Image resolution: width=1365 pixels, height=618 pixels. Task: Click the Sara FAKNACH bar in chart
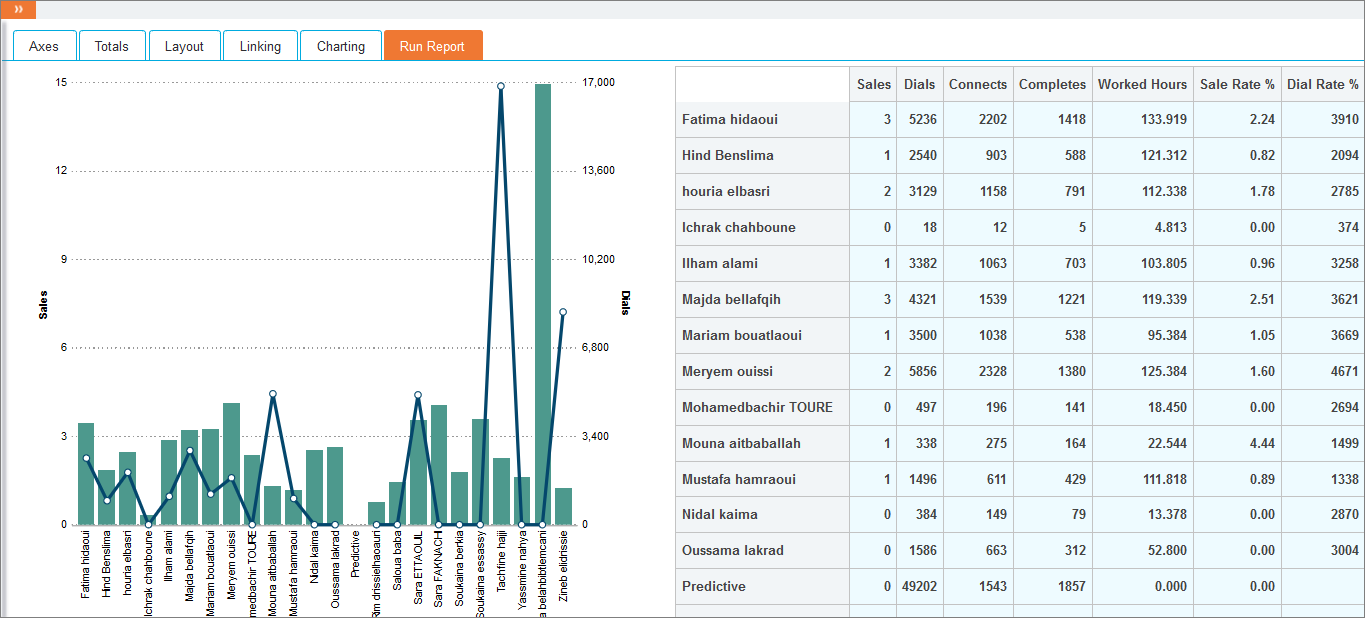[439, 465]
